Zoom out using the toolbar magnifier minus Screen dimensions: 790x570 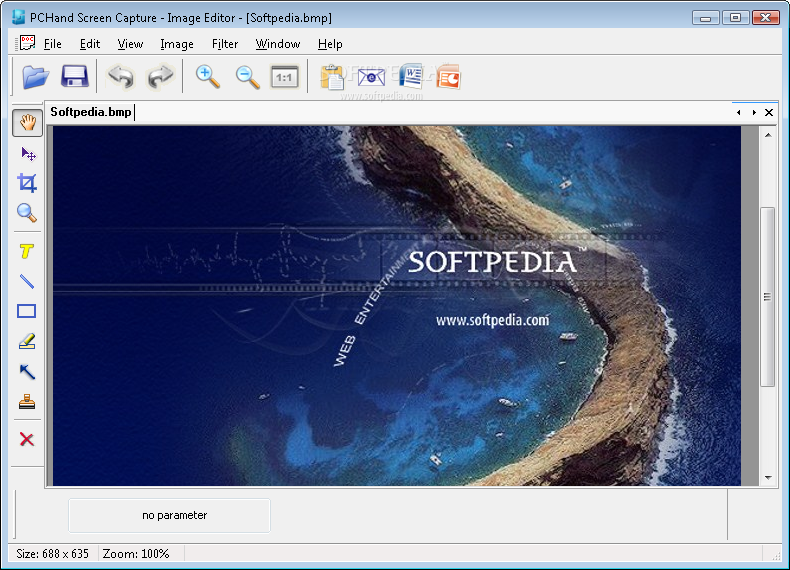click(247, 77)
